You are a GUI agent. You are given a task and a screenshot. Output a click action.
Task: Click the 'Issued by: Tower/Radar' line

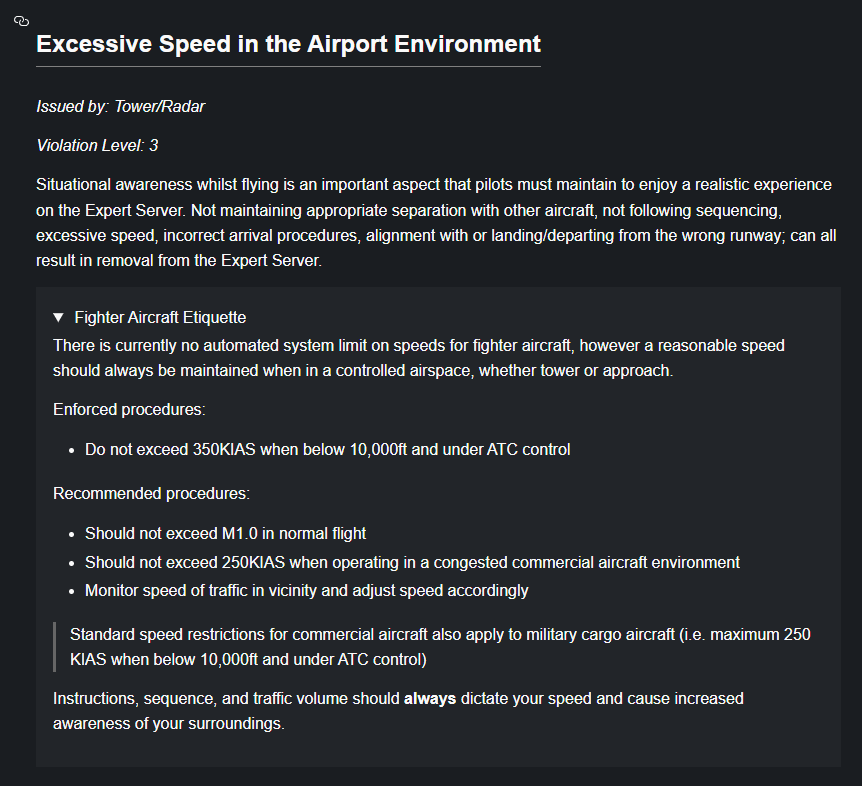[x=120, y=106]
